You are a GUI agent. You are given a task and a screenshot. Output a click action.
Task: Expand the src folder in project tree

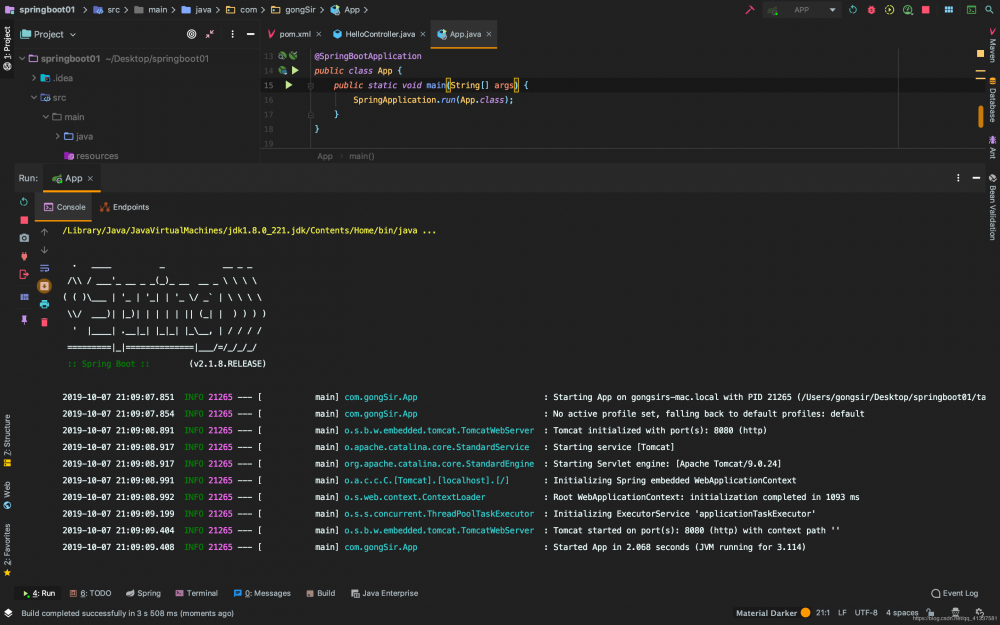point(34,97)
